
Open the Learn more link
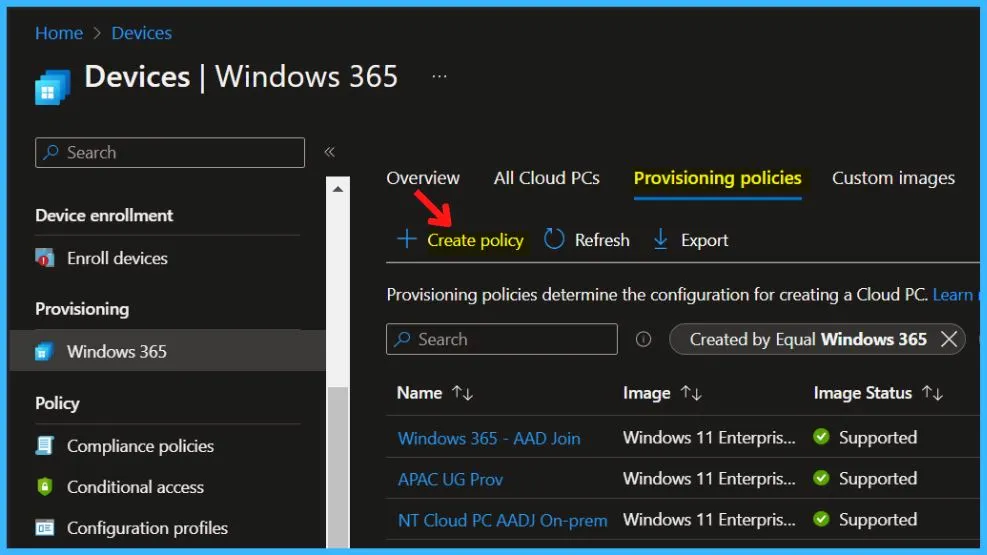(x=956, y=294)
